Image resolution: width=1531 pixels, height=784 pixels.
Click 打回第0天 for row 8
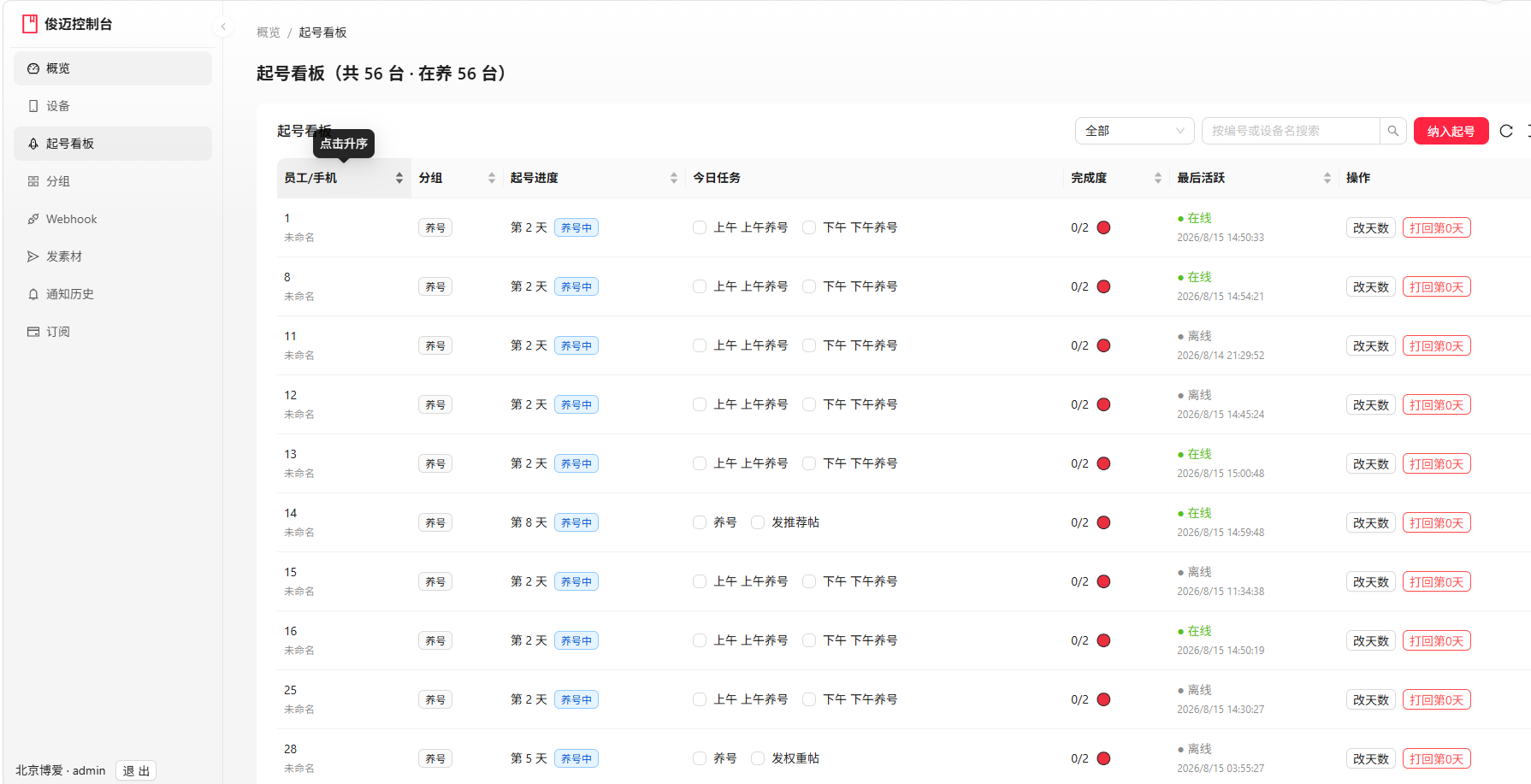click(x=1436, y=287)
